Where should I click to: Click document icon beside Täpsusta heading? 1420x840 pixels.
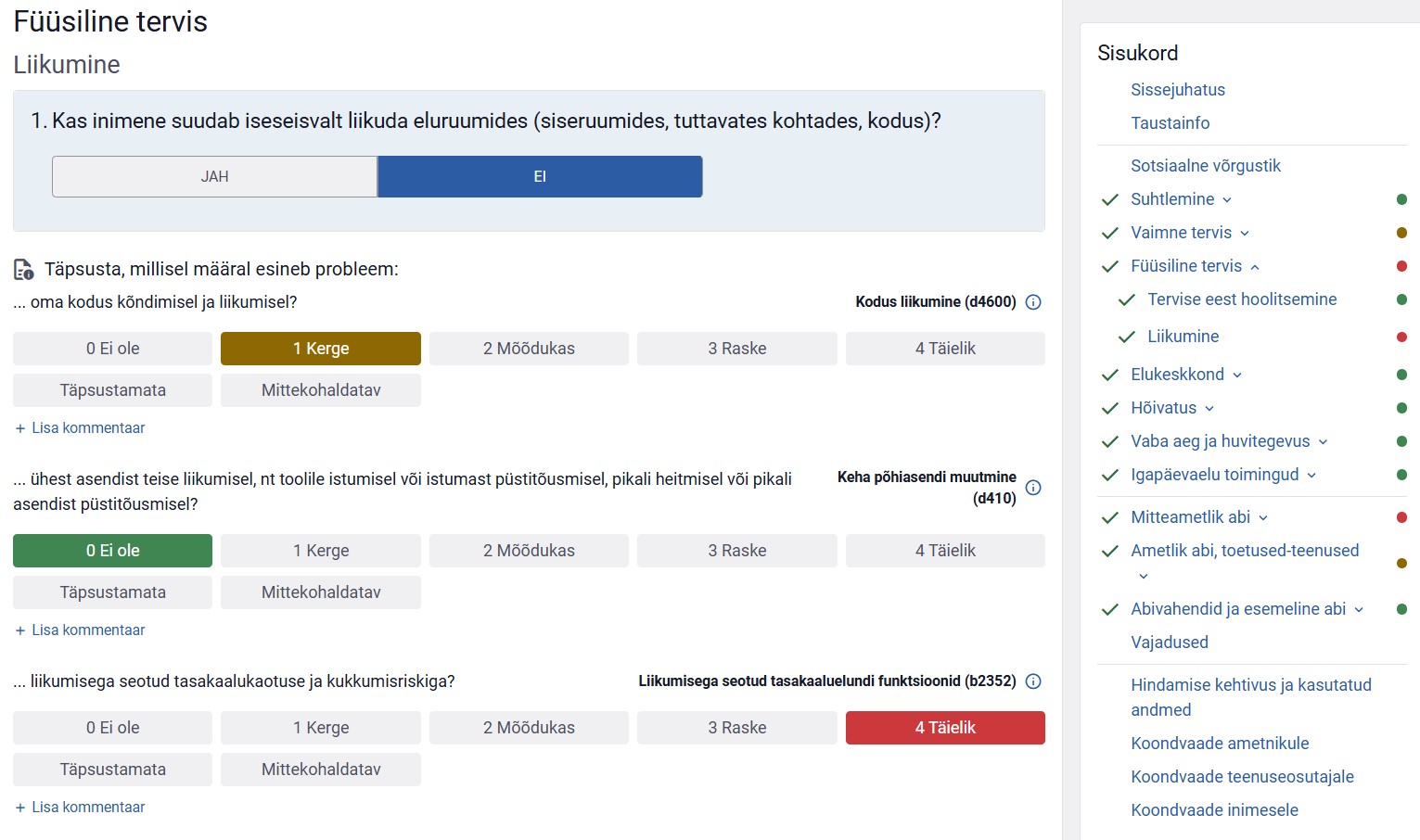pyautogui.click(x=24, y=270)
